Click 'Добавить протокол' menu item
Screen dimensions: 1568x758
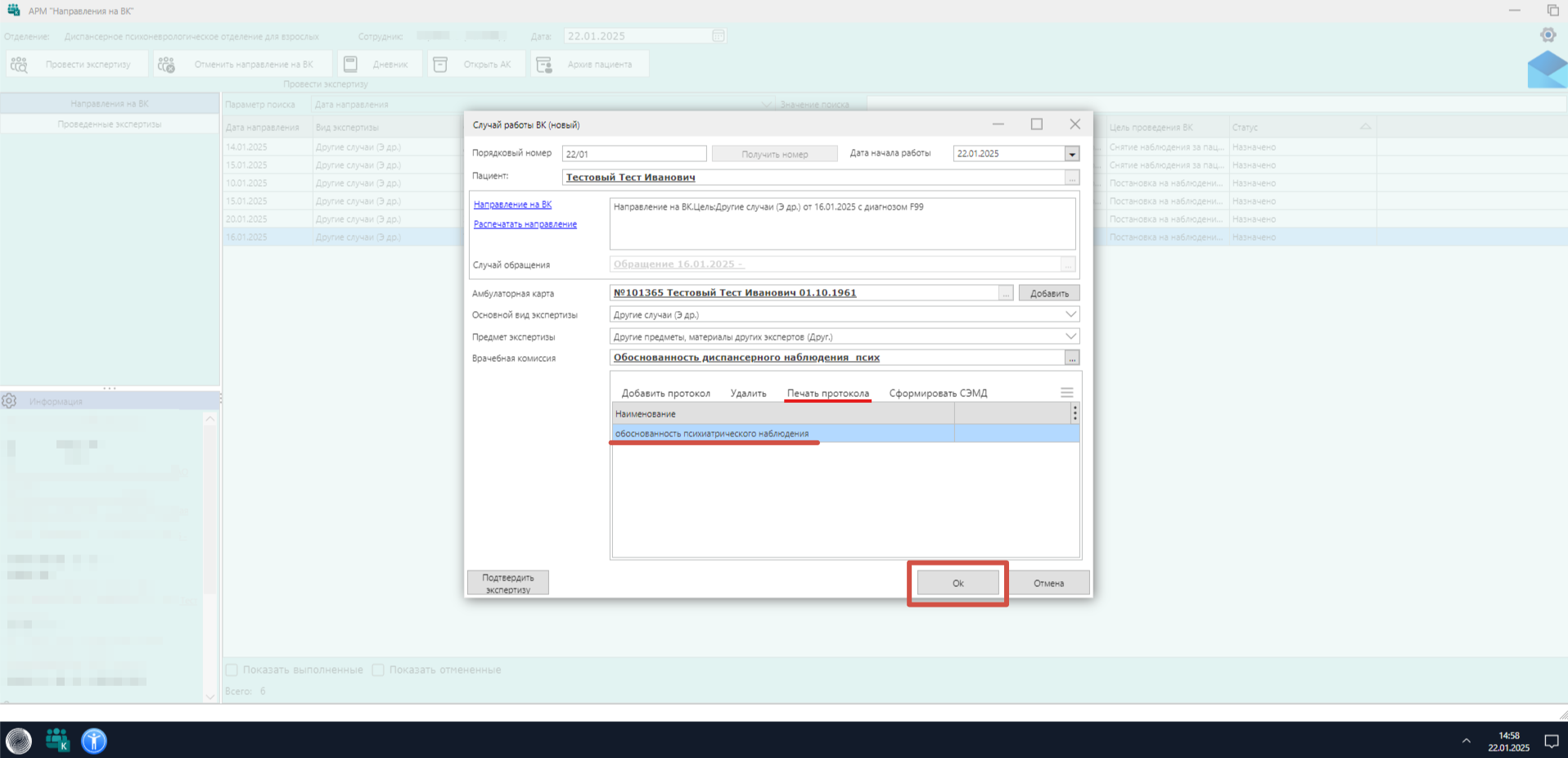(665, 394)
